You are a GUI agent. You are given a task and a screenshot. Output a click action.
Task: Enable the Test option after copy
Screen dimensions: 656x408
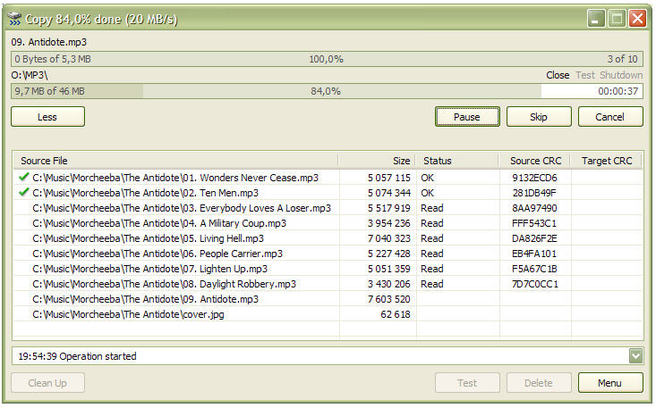point(584,75)
